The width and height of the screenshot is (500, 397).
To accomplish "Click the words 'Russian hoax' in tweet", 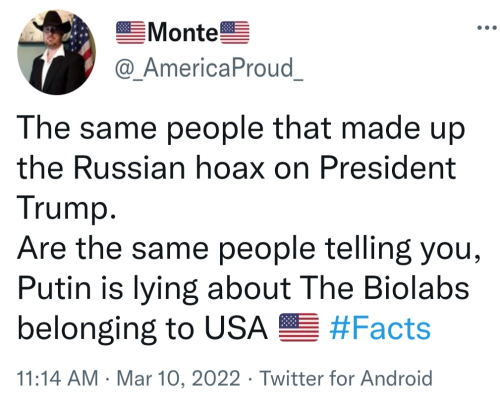I will click(x=169, y=167).
